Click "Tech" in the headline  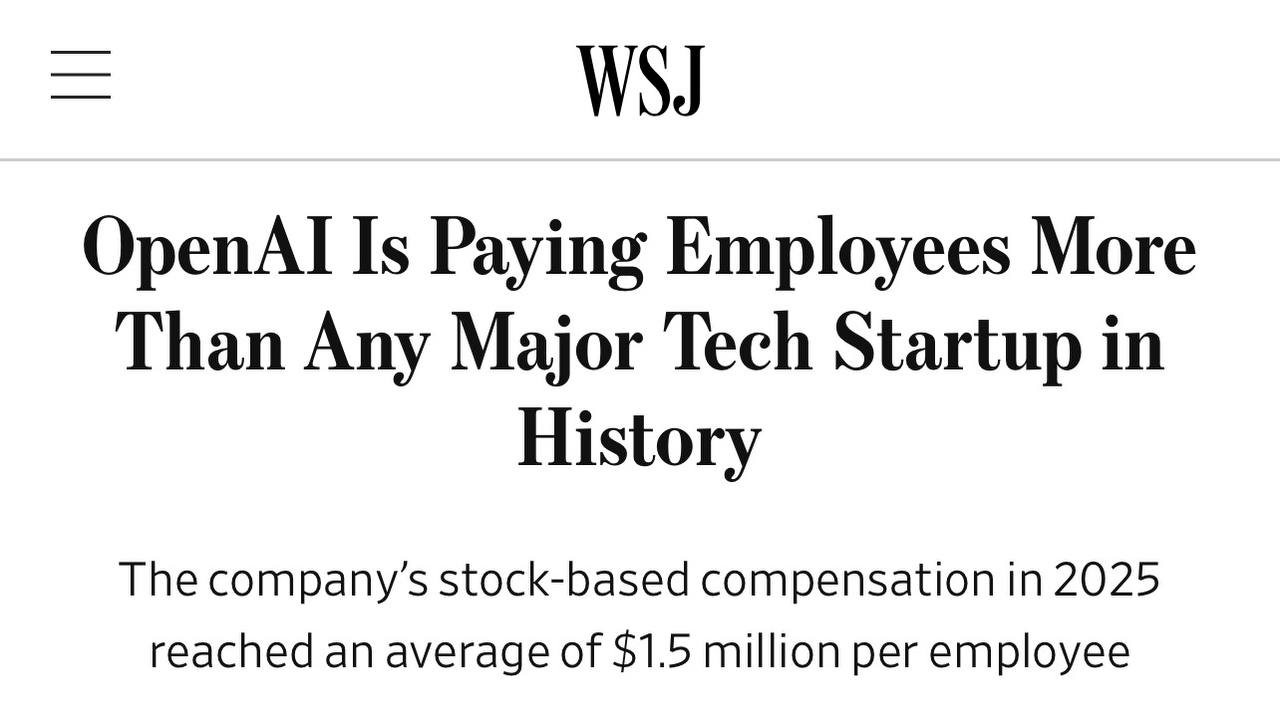(x=739, y=343)
